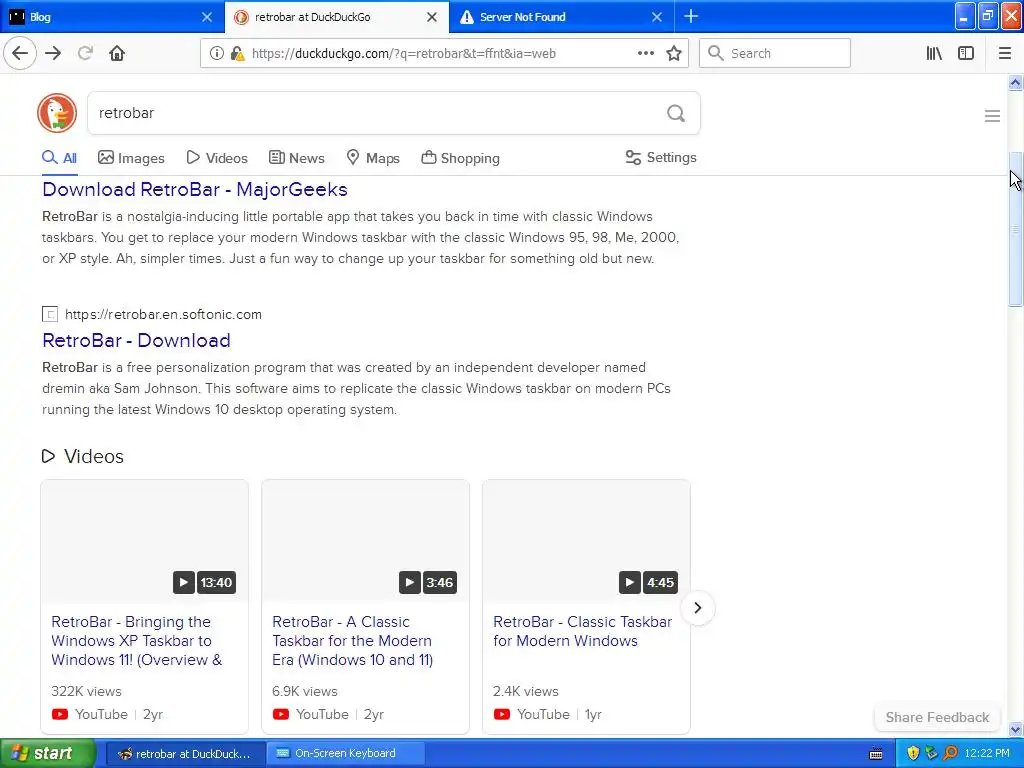Close the Blog tab
1024x768 pixels.
[x=206, y=17]
